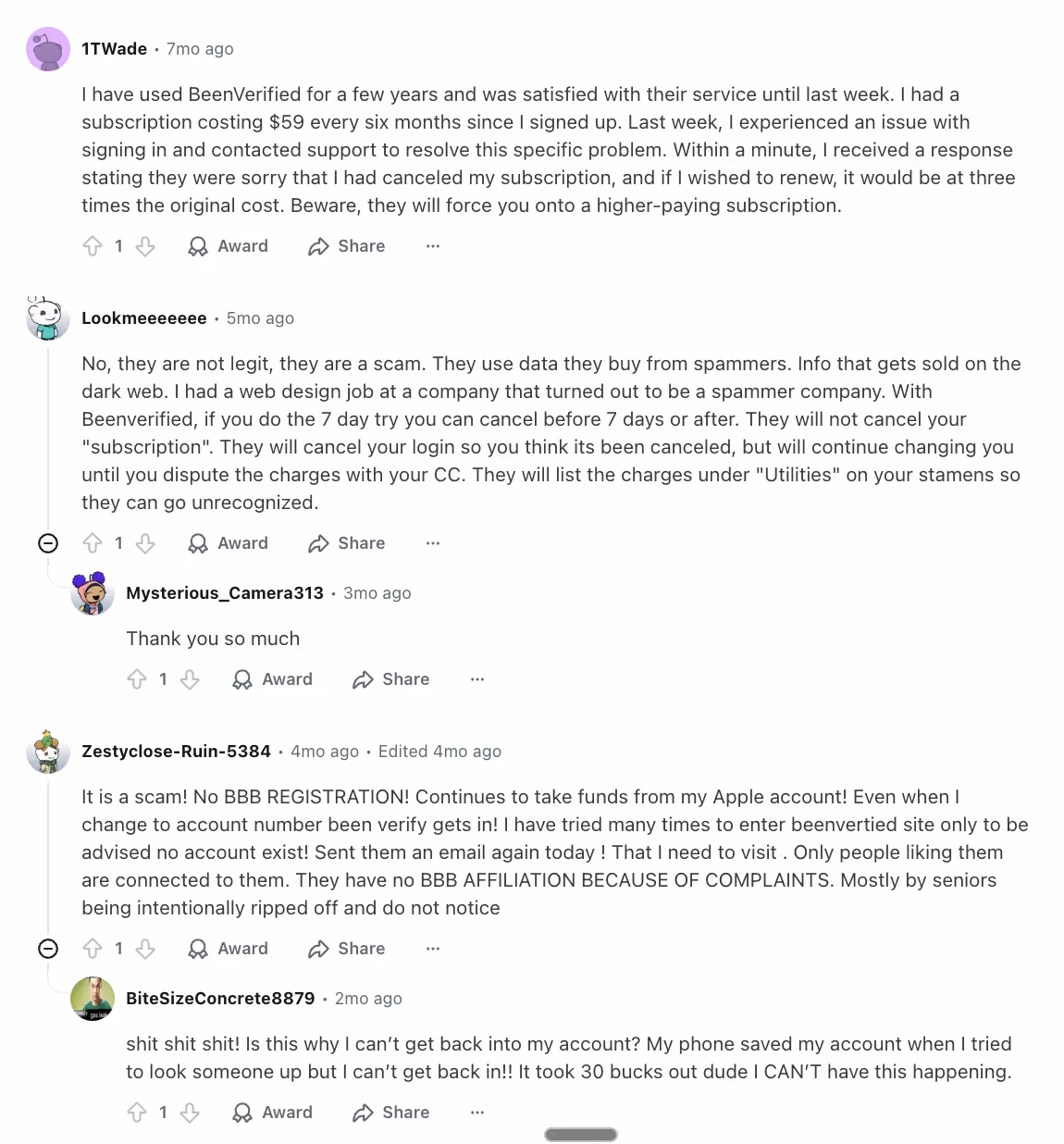Select the Award icon under Mysterious_Camera313's reply
This screenshot has height=1144, width=1064.
[242, 679]
